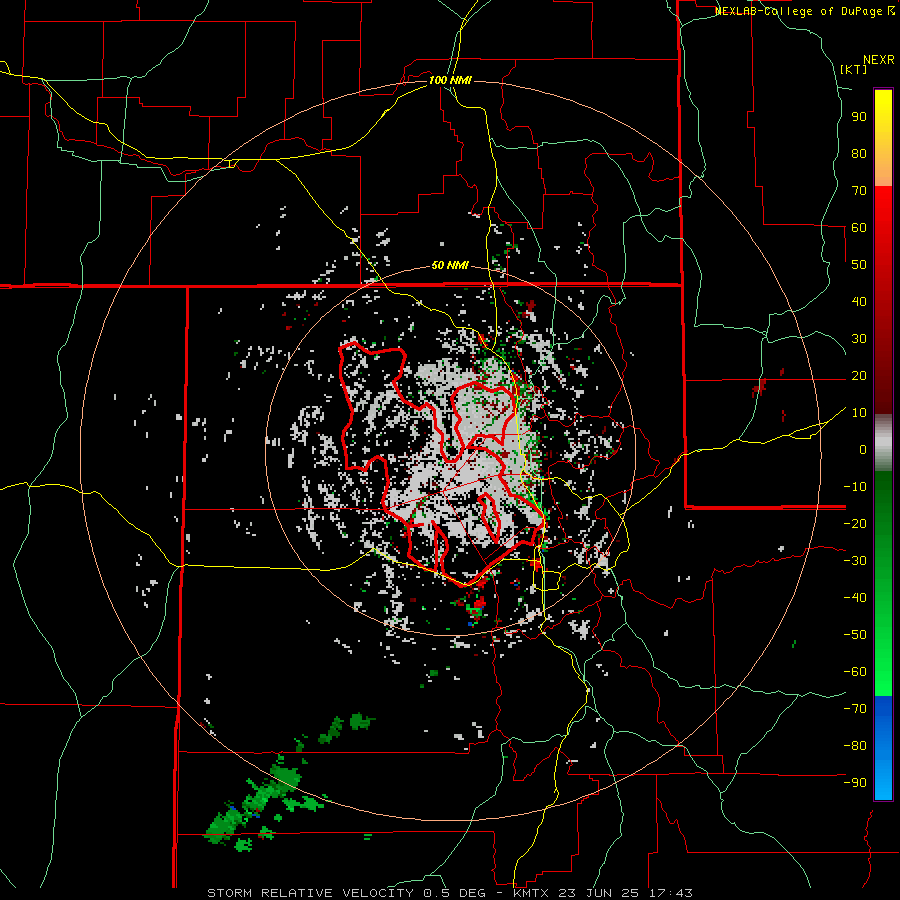Click the 50 NMI range ring label
This screenshot has width=900, height=900.
pyautogui.click(x=450, y=265)
